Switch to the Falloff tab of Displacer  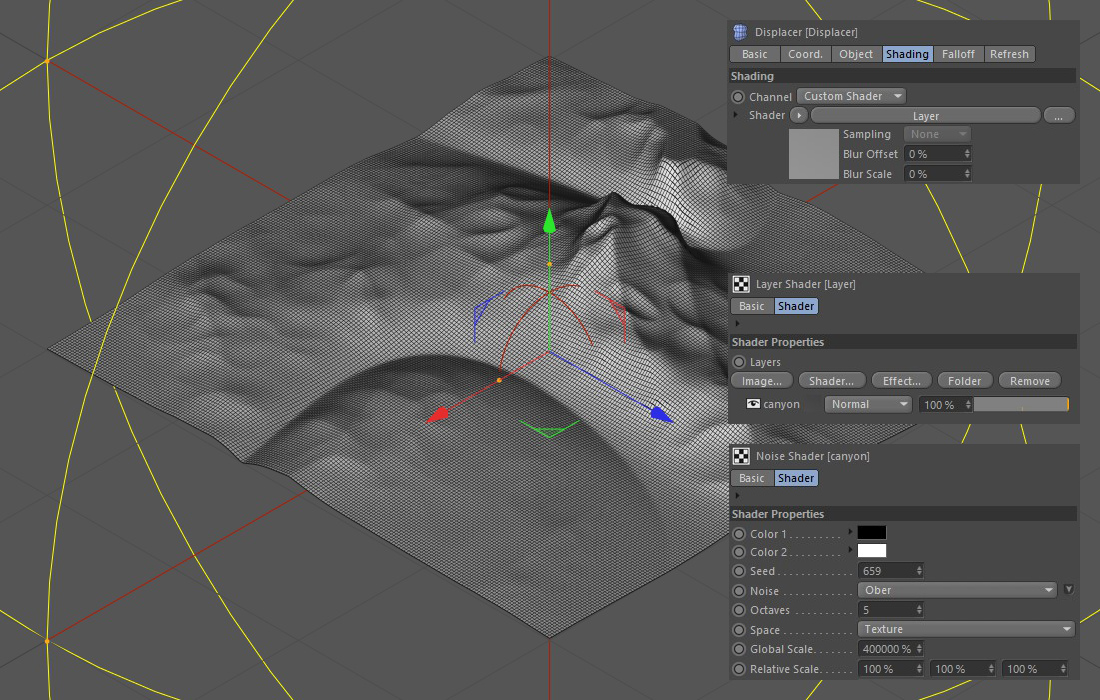coord(958,54)
